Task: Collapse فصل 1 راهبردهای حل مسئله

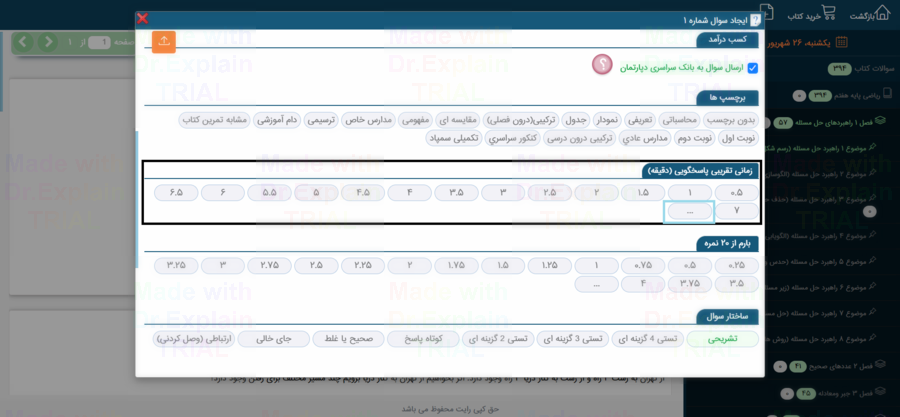Action: coord(833,122)
